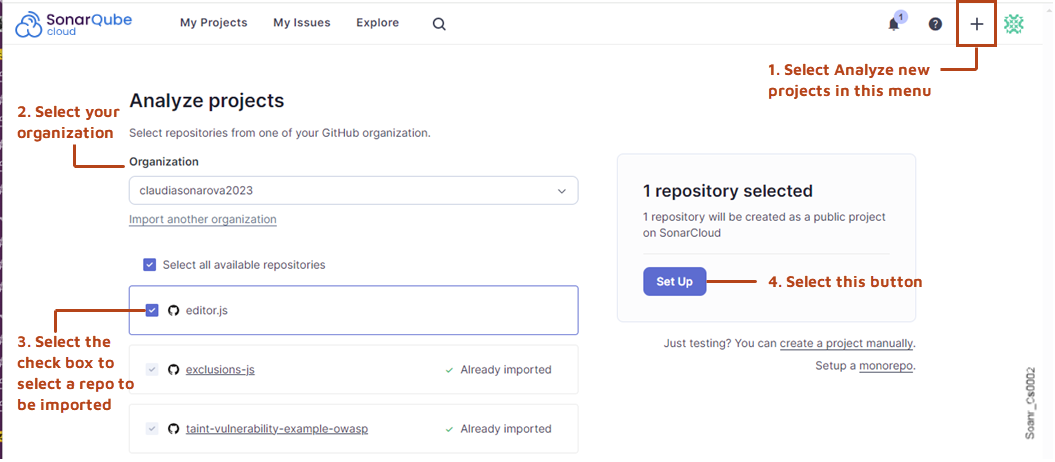Toggle Select all available repositories checkbox
The image size is (1055, 462).
pyautogui.click(x=150, y=265)
